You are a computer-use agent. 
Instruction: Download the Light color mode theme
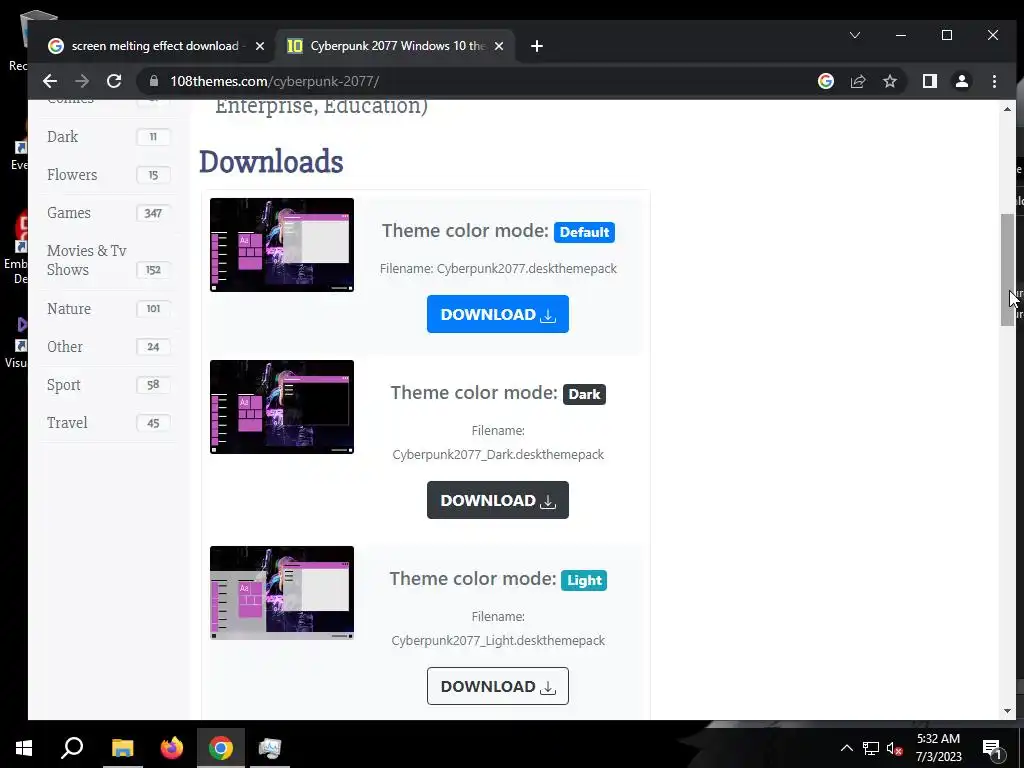pos(498,686)
